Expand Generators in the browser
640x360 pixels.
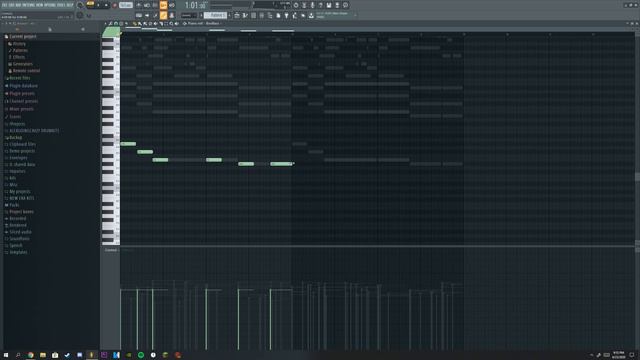click(22, 64)
